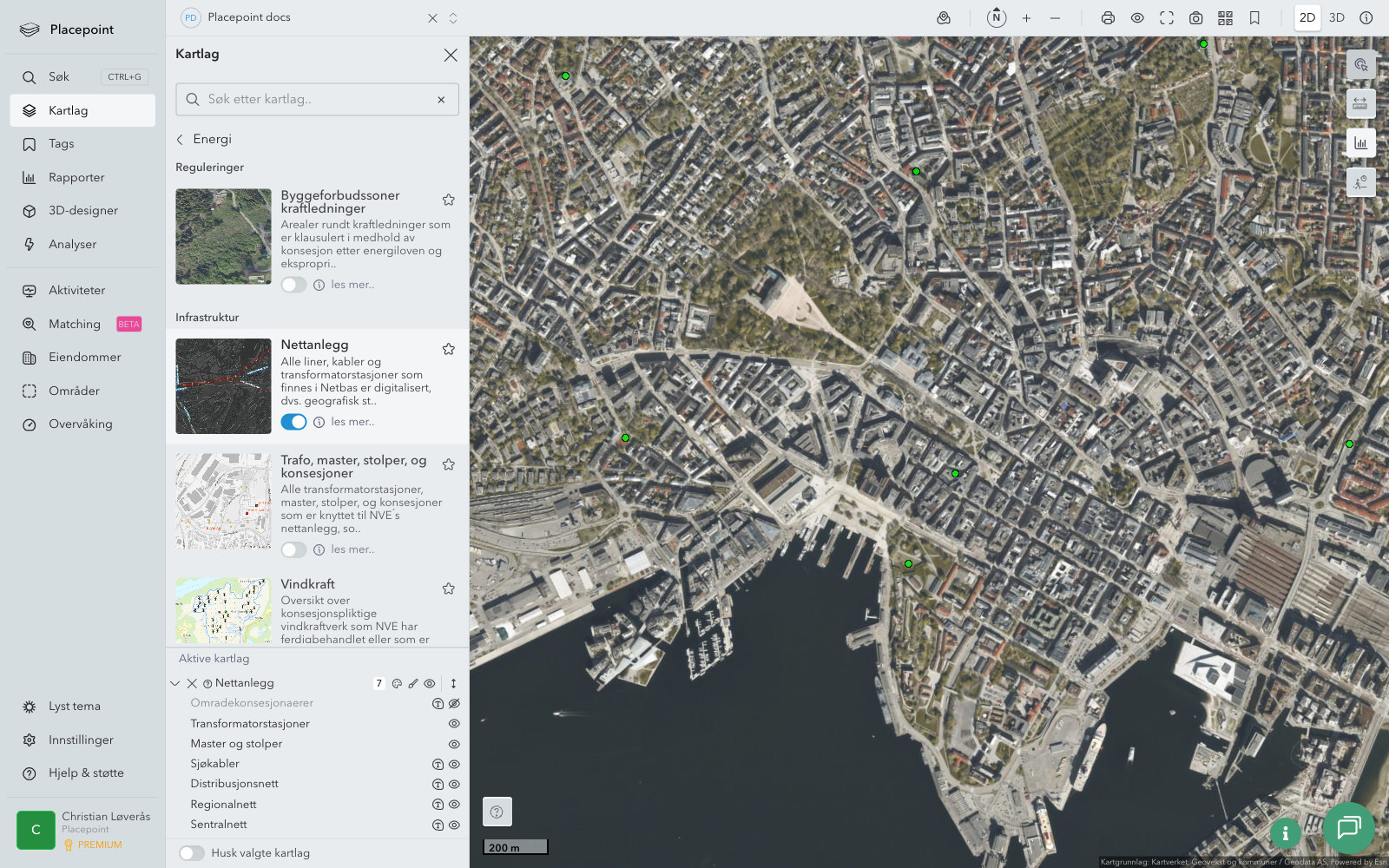Focus the Søk etter kartlag field
The image size is (1389, 868).
coord(317,100)
